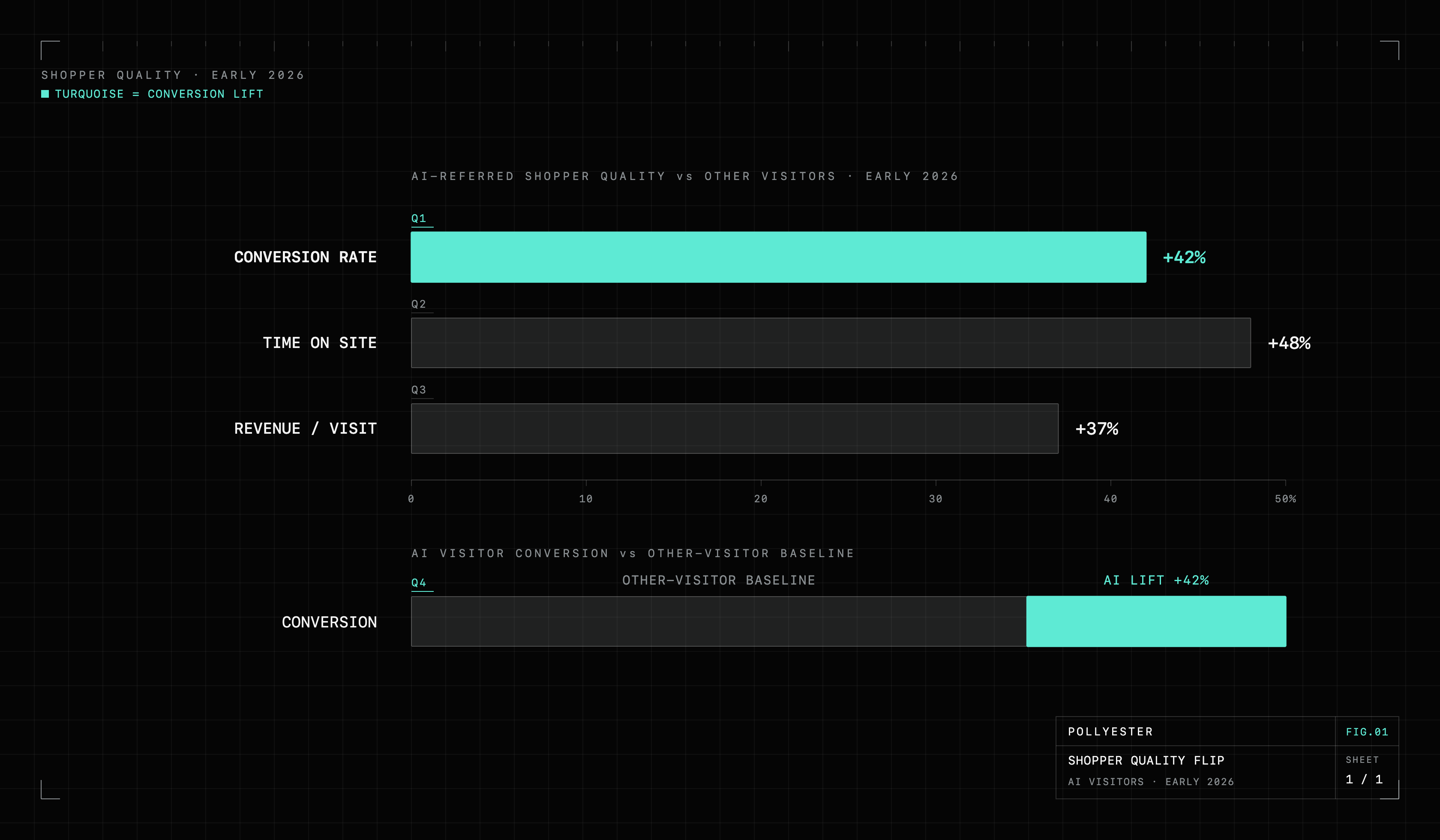Click the 'CONVERSION' row label
The width and height of the screenshot is (1440, 840).
(x=329, y=622)
